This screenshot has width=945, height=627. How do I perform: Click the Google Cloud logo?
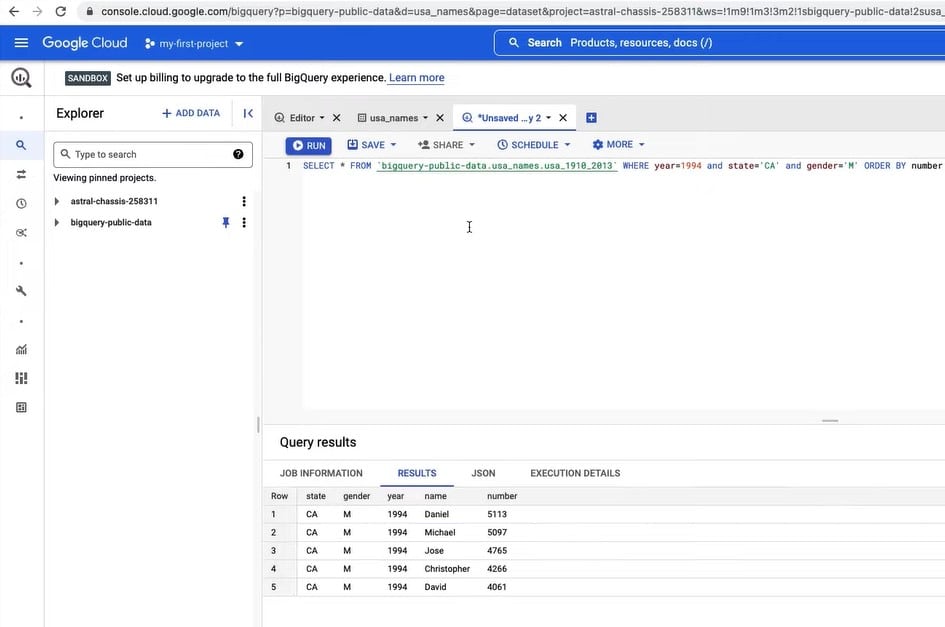point(84,43)
